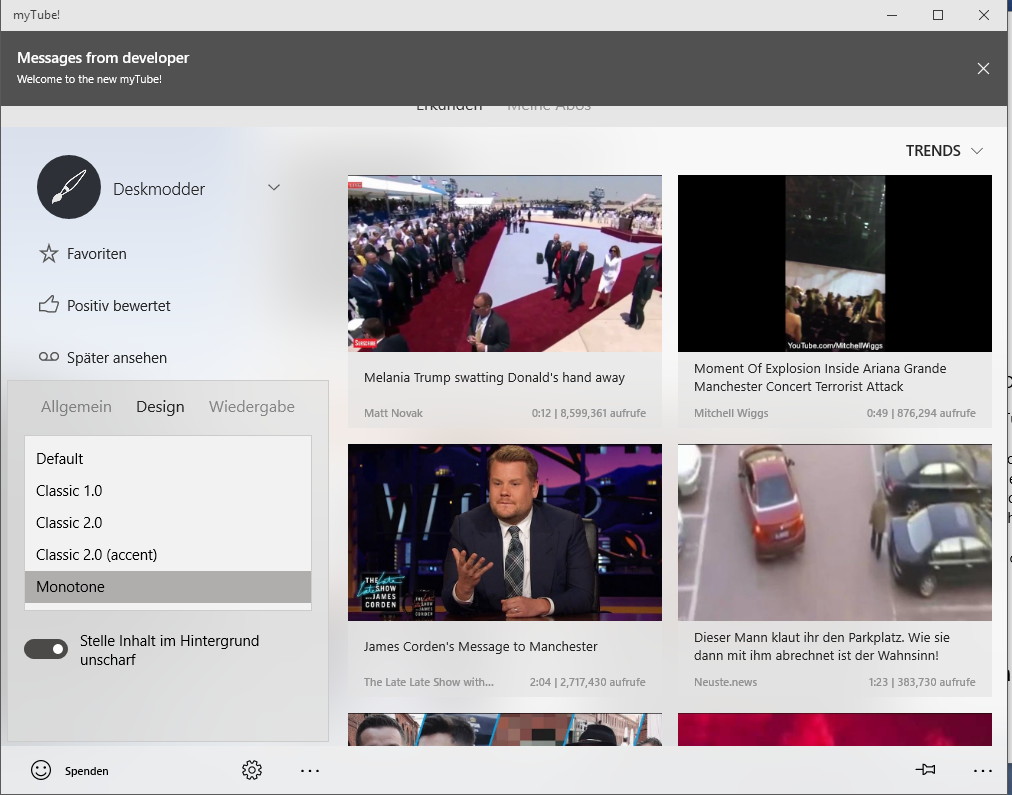
Task: Click the 'Moment Of Explosion Inside Ariana Grande' title
Action: pos(820,377)
